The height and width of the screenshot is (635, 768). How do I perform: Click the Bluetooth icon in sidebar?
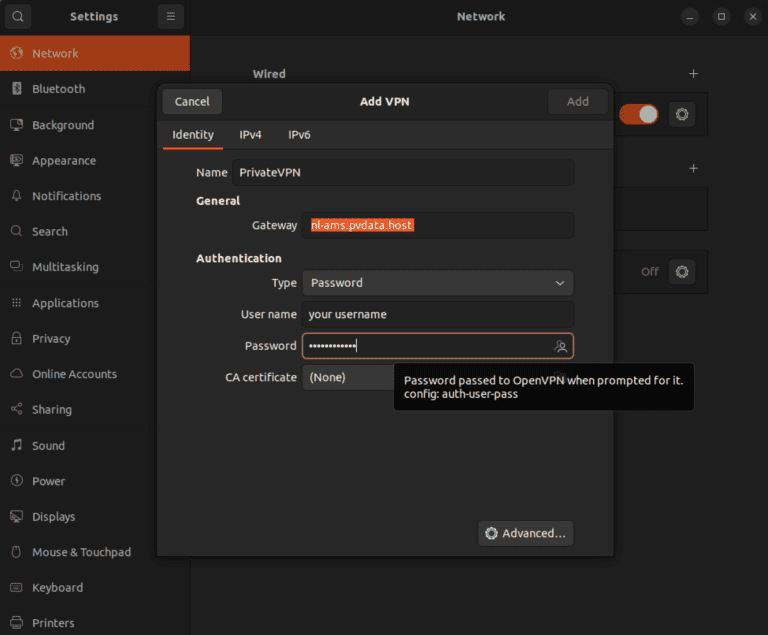16,89
